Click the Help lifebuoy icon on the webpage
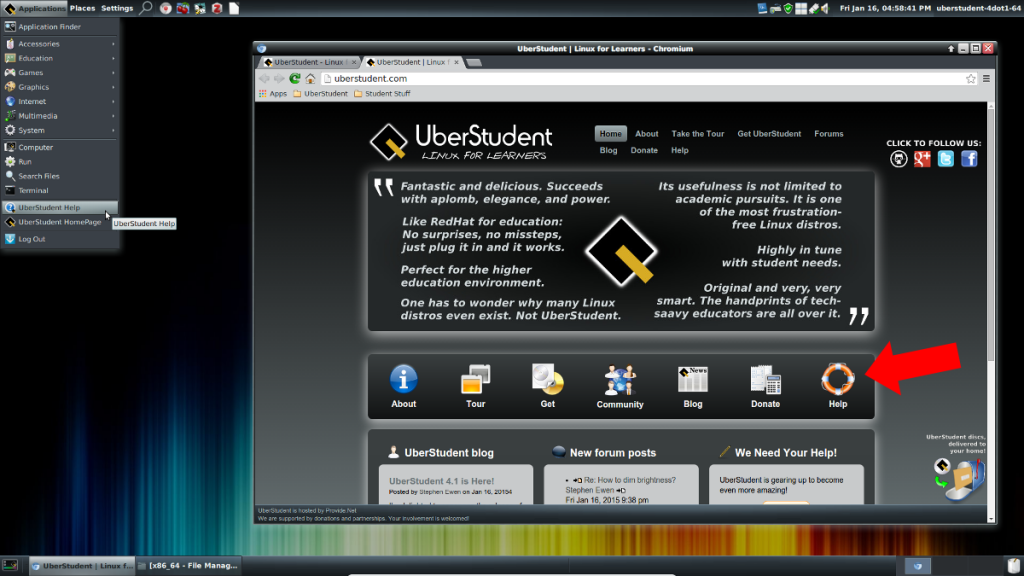 (x=837, y=380)
